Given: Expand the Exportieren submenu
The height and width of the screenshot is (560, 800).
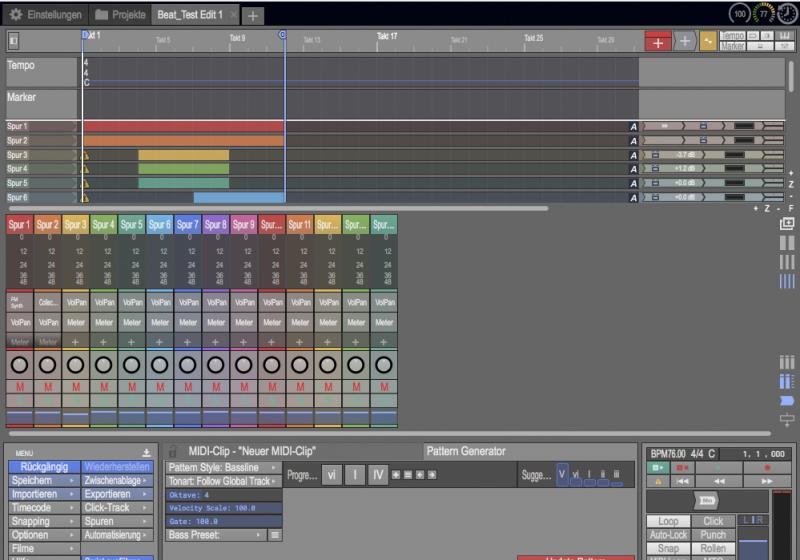Looking at the screenshot, I should coord(117,494).
